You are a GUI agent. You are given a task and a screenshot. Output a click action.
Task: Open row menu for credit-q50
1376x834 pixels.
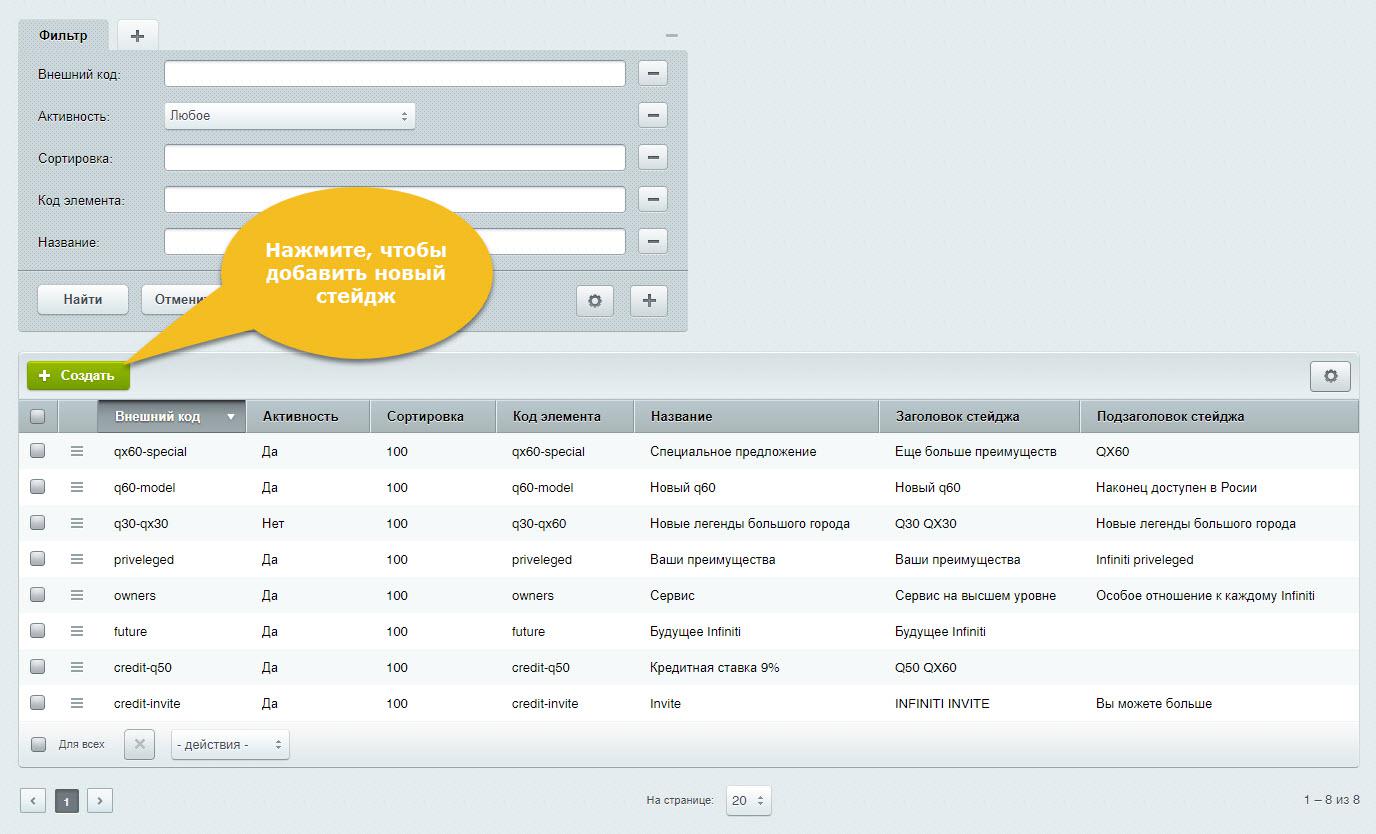(77, 667)
